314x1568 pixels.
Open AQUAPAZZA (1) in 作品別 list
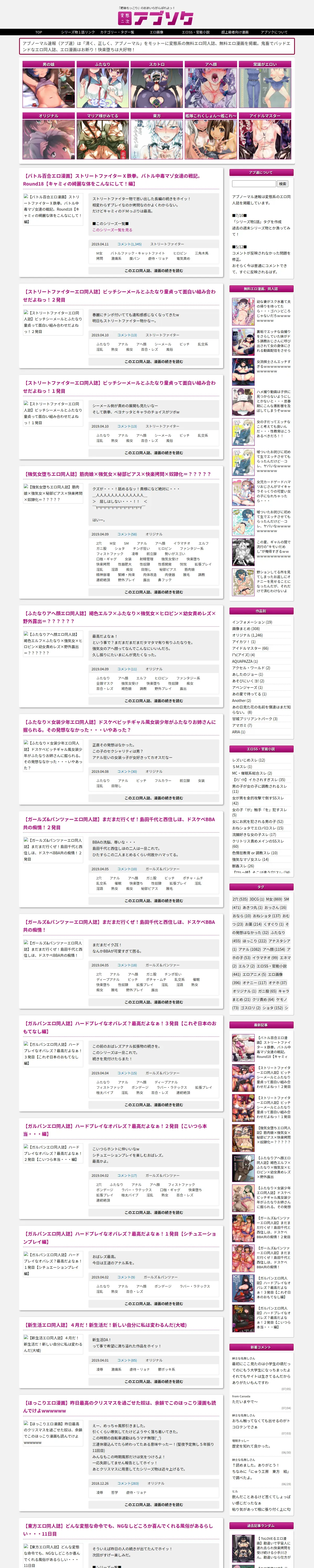point(246,661)
